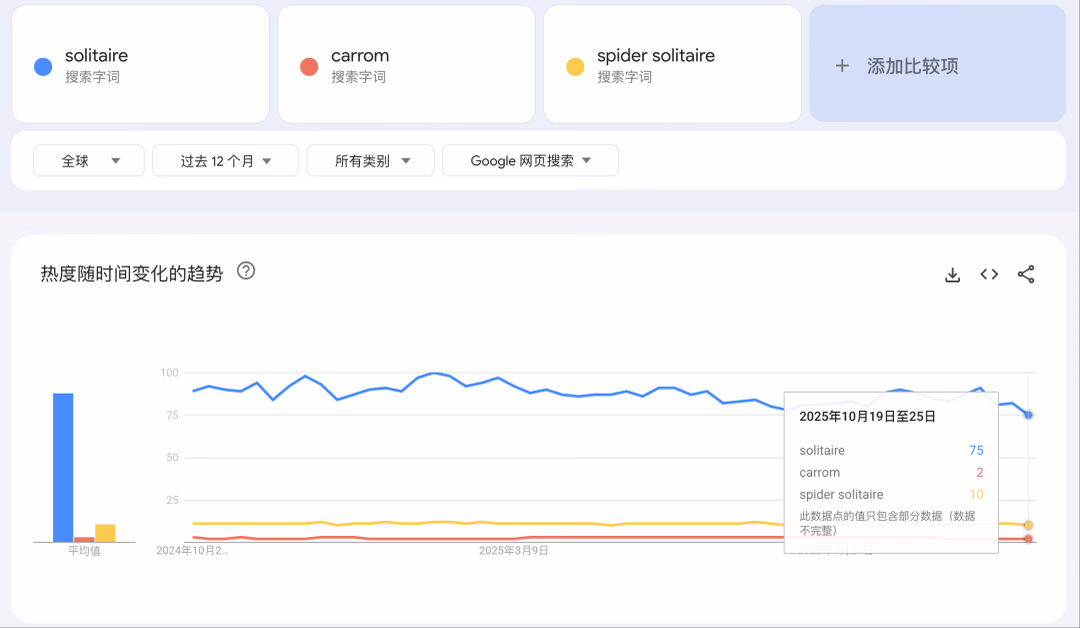Viewport: 1080px width, 628px height.
Task: Click the 平均值 label under the bars
Action: pos(84,551)
